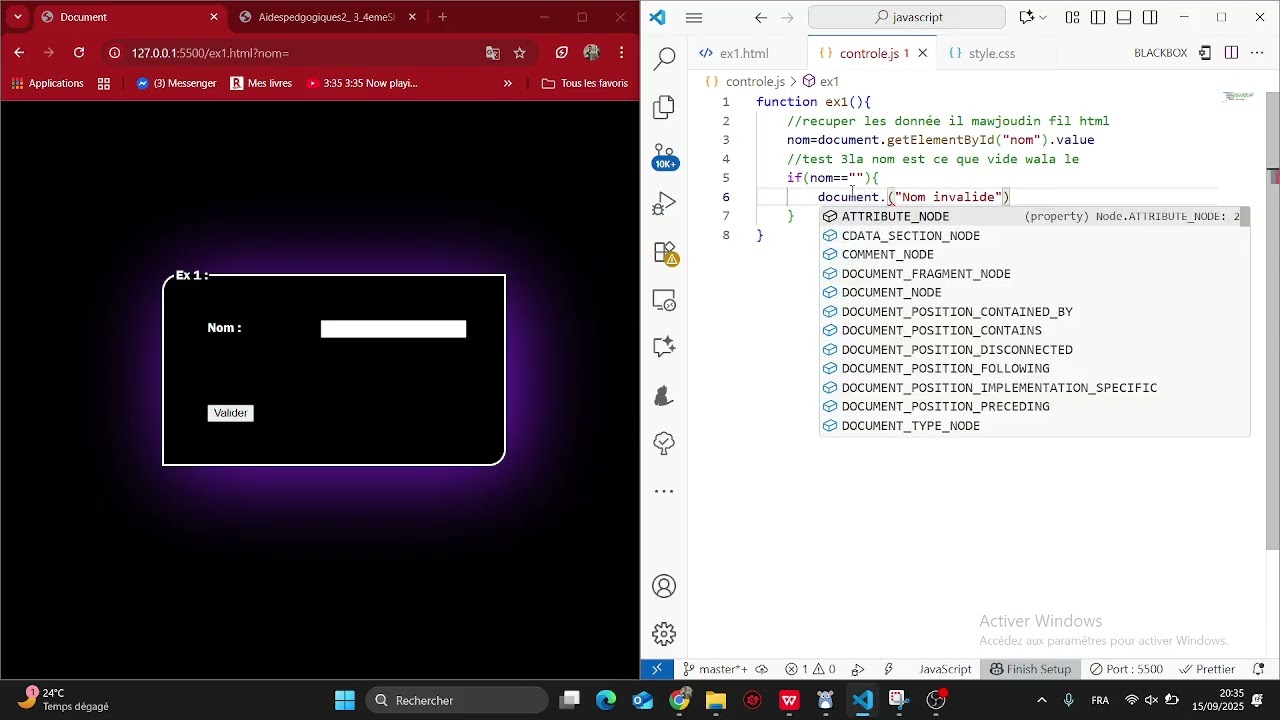This screenshot has height=720, width=1280.
Task: Open the Search view in VS Code sidebar
Action: [x=665, y=59]
